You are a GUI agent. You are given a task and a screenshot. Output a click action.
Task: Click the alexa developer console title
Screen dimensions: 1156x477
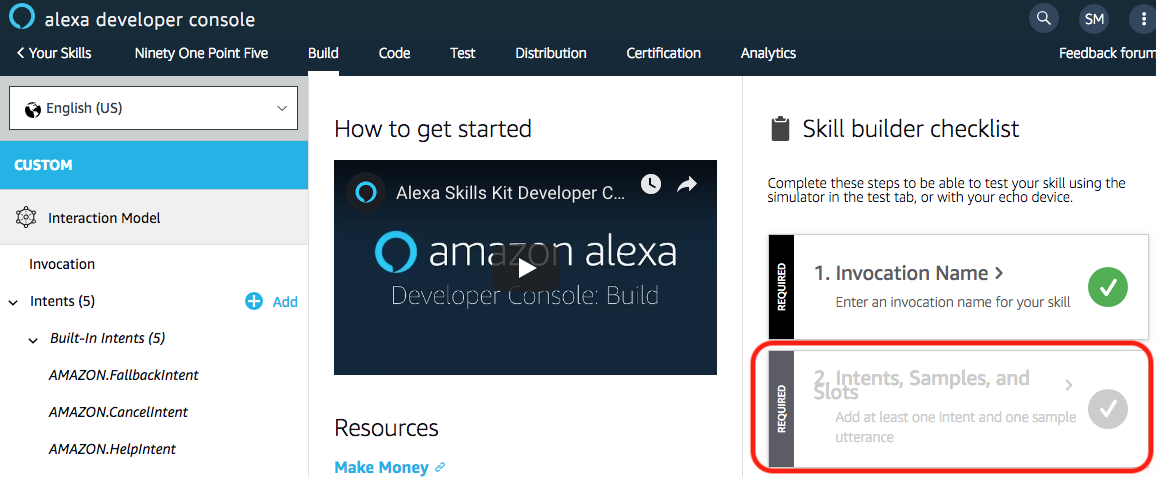click(x=150, y=20)
